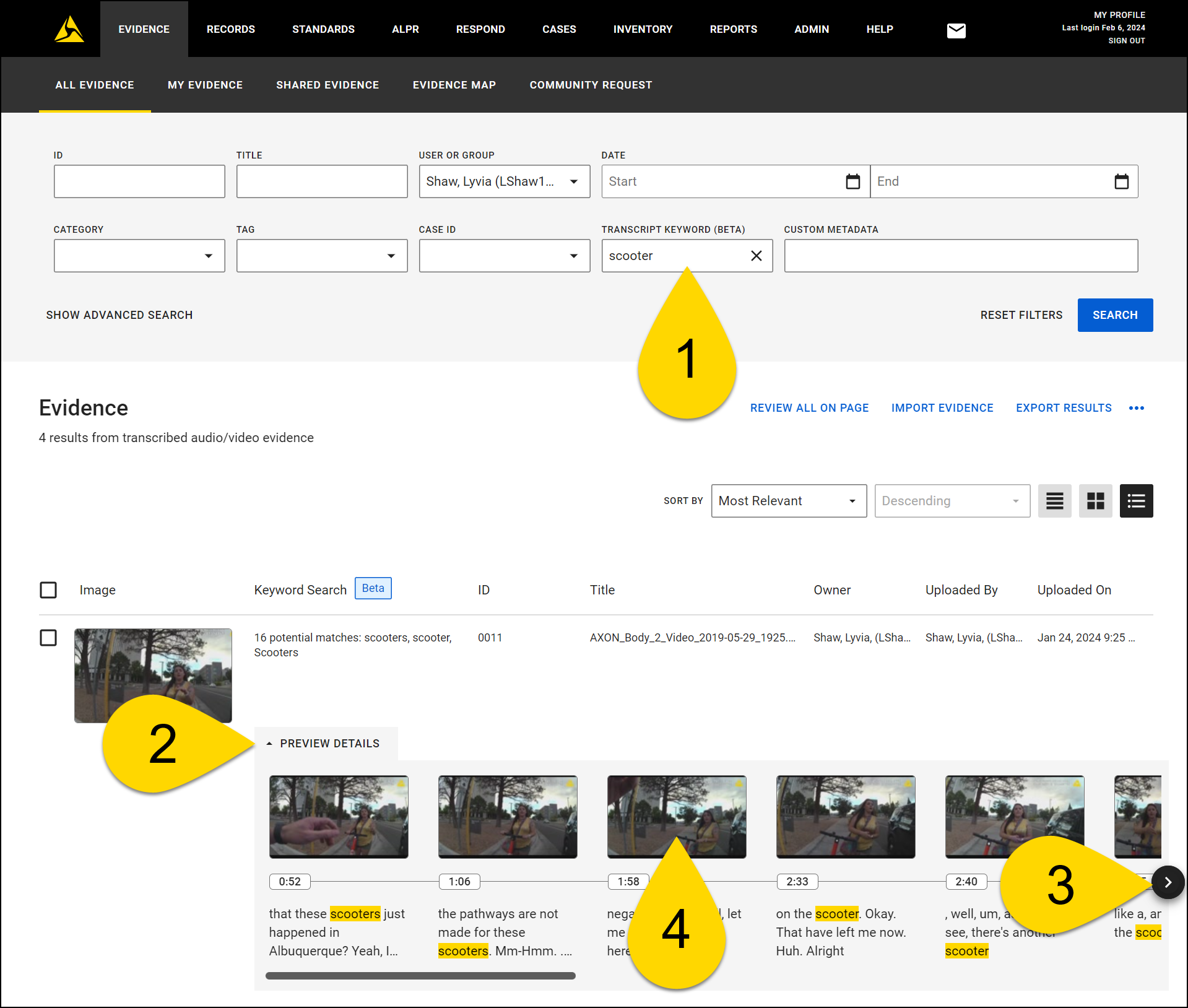Screen dimensions: 1188x1008
Task: Open the Category dropdown
Action: point(139,256)
